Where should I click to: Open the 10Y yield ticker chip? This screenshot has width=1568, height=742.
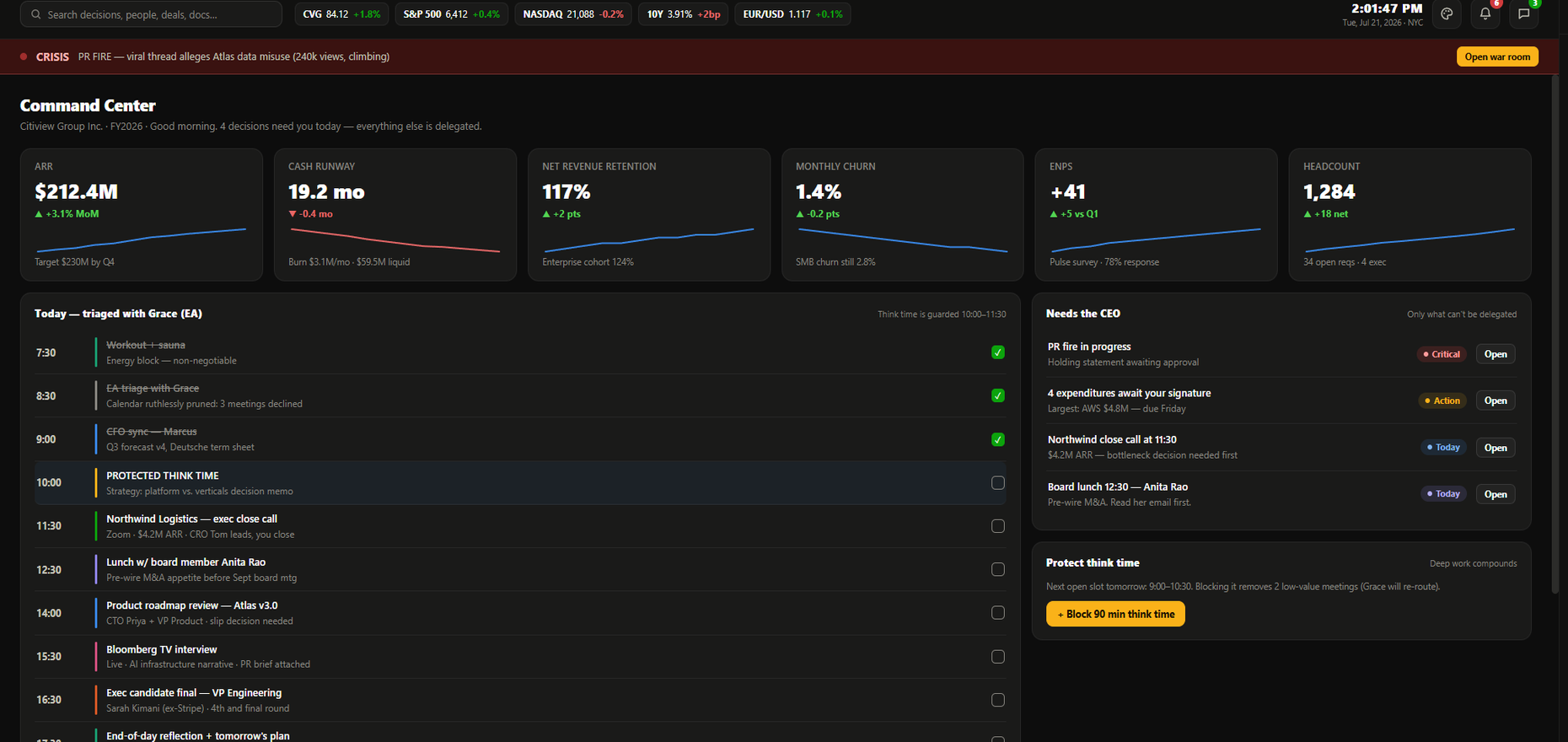(x=683, y=14)
